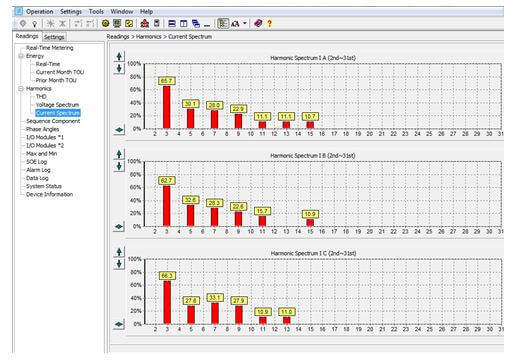Click the 65.7 bar label in I A chart
This screenshot has width=518, height=364.
[166, 81]
